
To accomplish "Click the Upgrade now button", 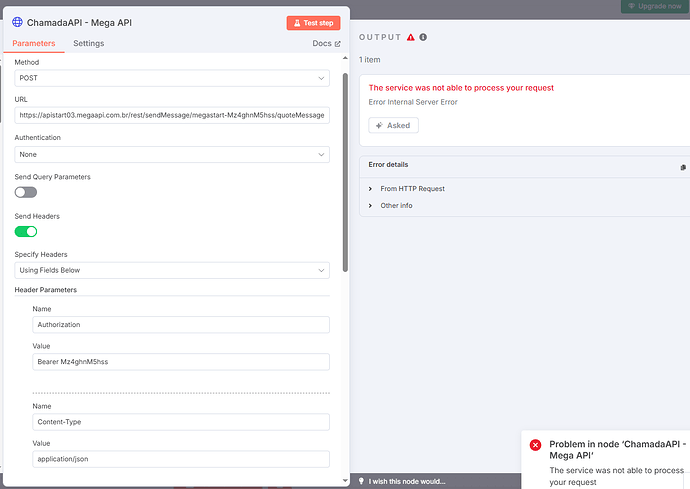I will (x=654, y=6).
